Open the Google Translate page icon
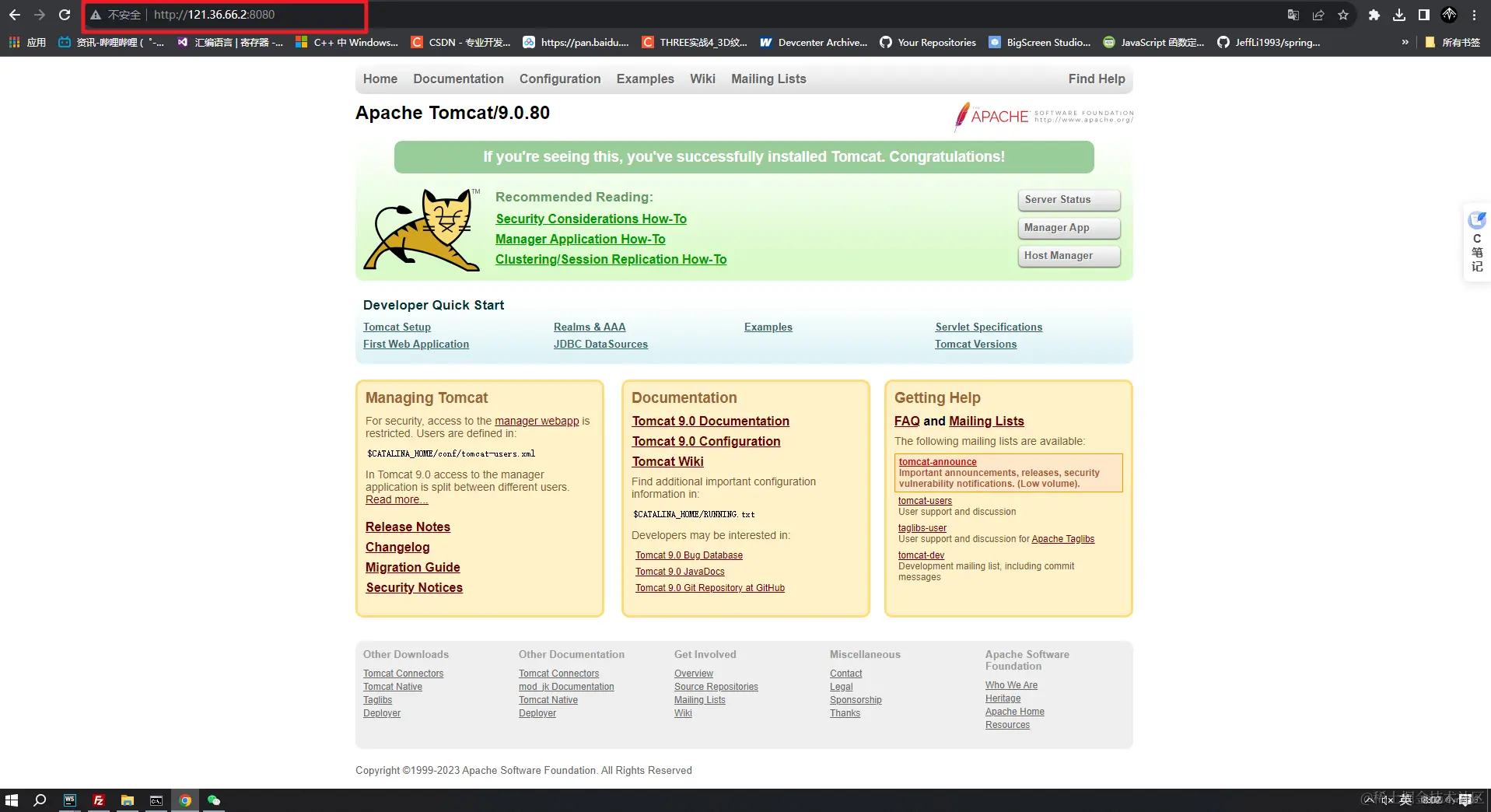Image resolution: width=1491 pixels, height=812 pixels. coord(1293,15)
